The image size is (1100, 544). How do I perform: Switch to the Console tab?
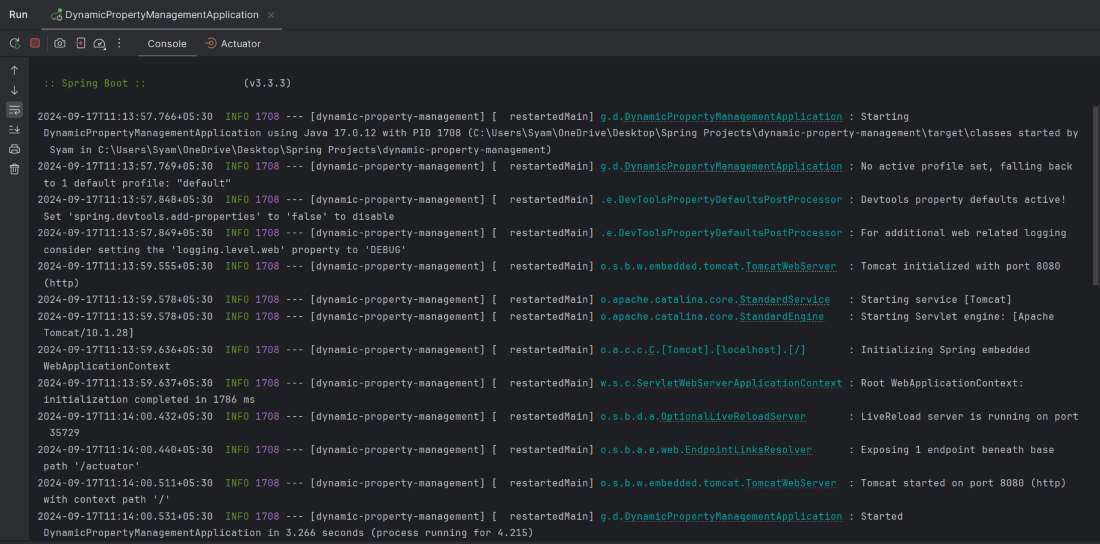167,44
